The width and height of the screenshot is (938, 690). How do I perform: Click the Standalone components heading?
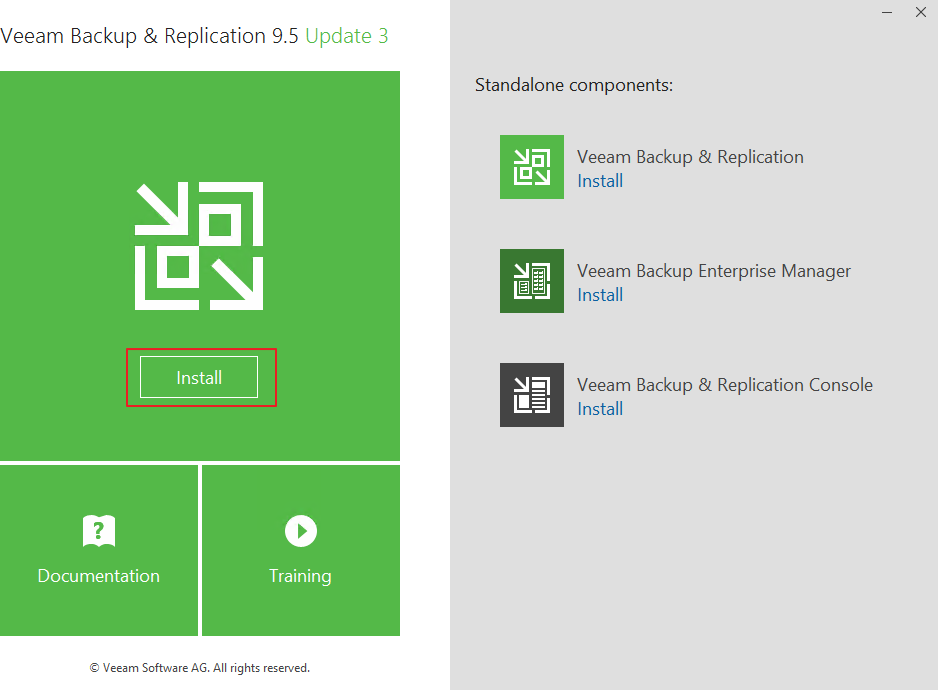point(574,85)
